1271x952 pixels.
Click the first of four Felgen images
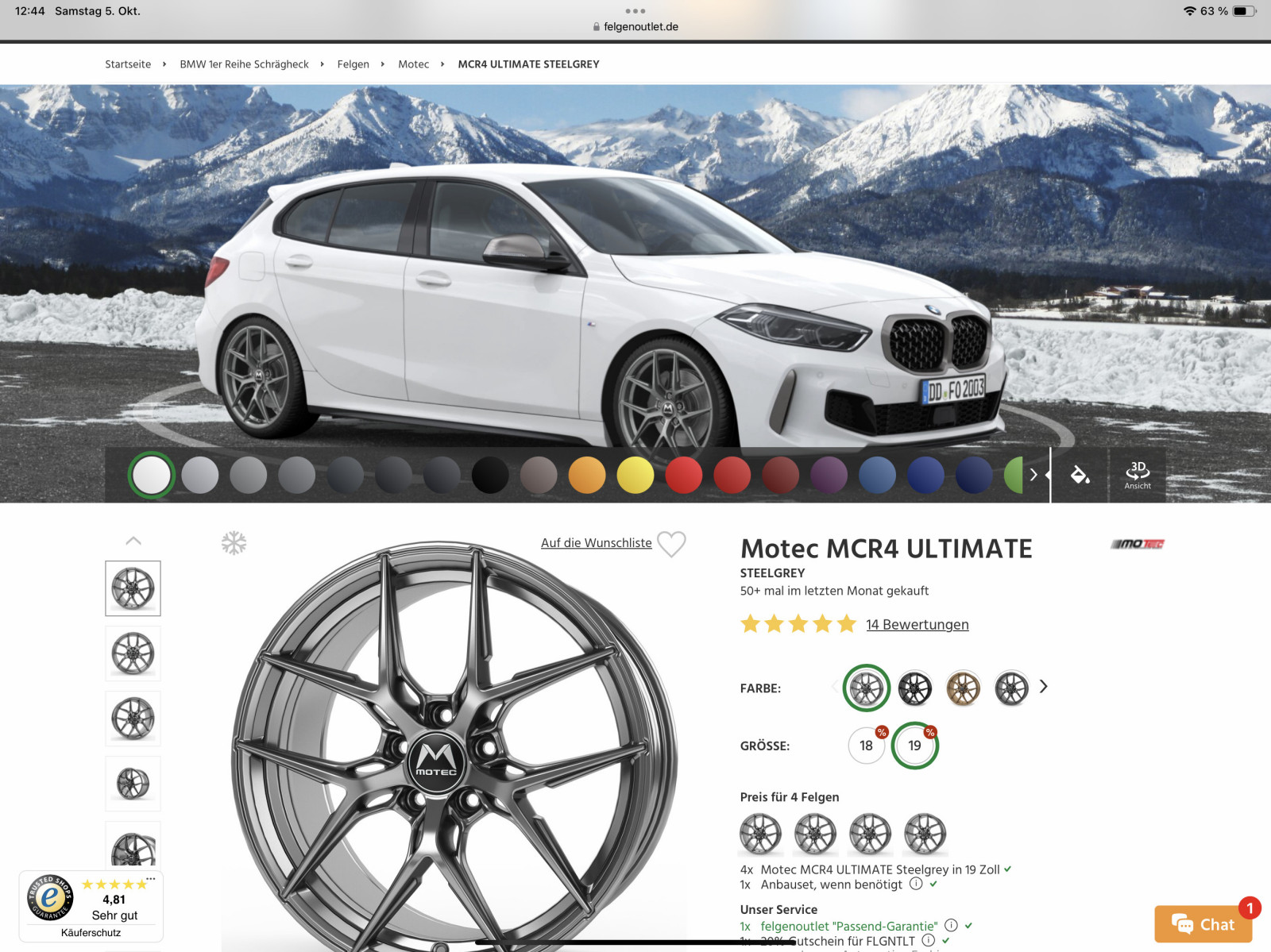(761, 834)
